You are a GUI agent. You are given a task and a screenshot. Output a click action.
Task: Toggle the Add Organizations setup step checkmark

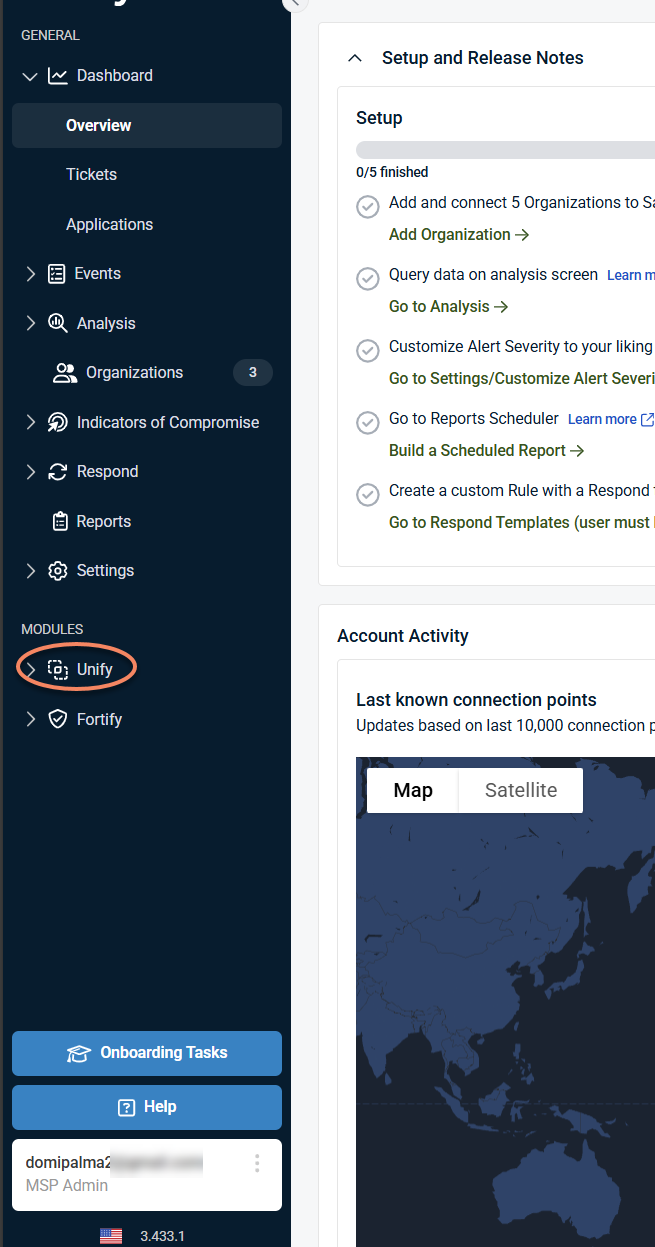point(368,206)
